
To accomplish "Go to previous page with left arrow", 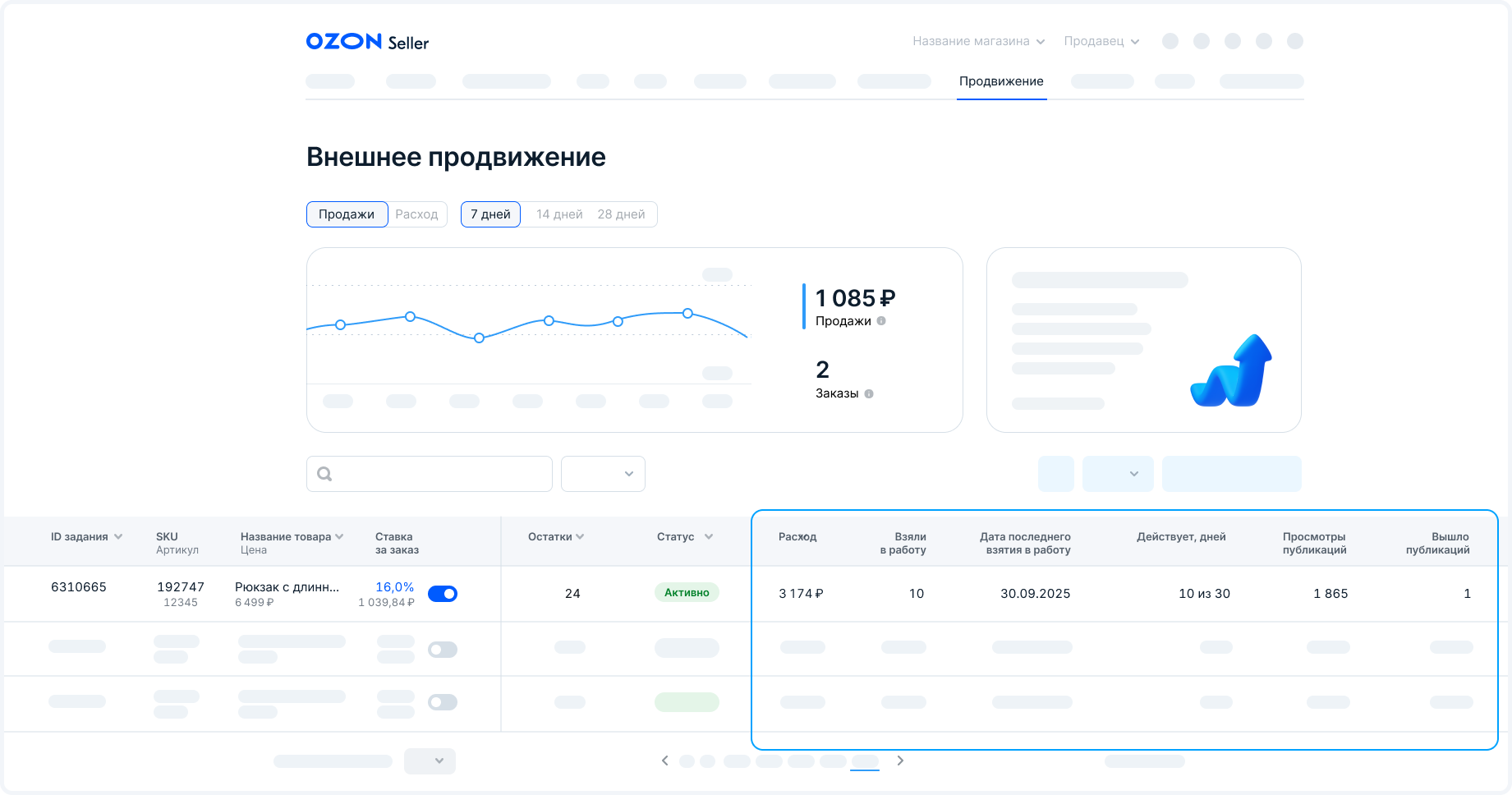I will (x=665, y=761).
